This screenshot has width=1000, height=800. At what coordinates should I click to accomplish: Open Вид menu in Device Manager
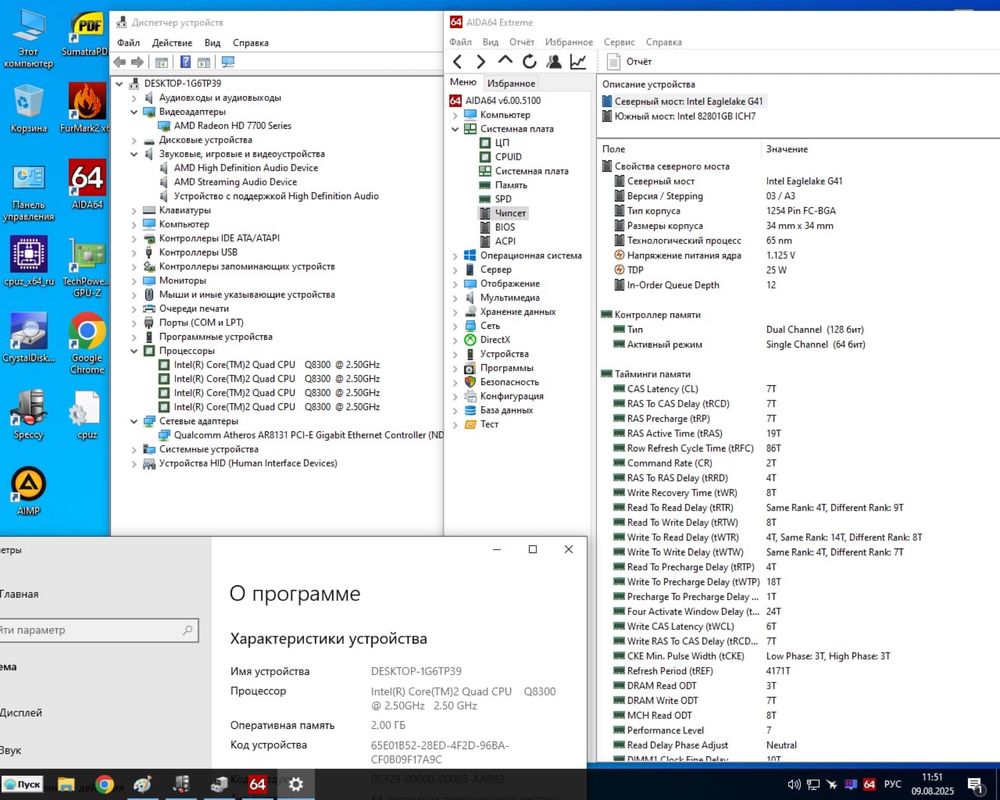212,43
